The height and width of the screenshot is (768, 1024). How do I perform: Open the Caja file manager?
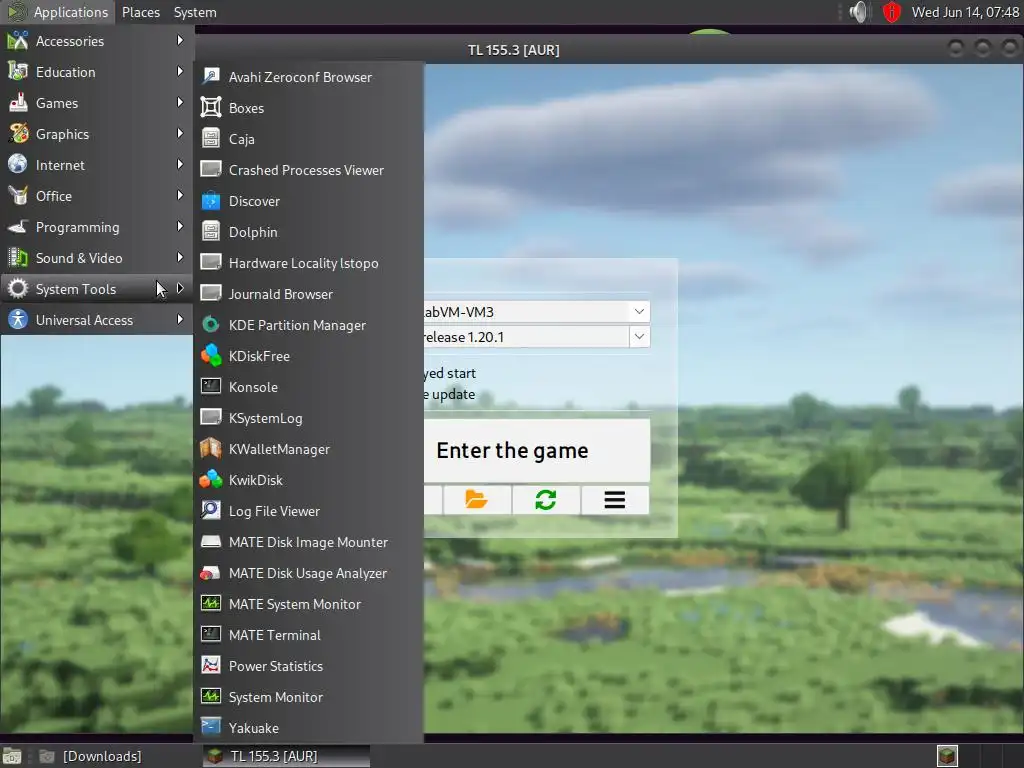click(309, 139)
